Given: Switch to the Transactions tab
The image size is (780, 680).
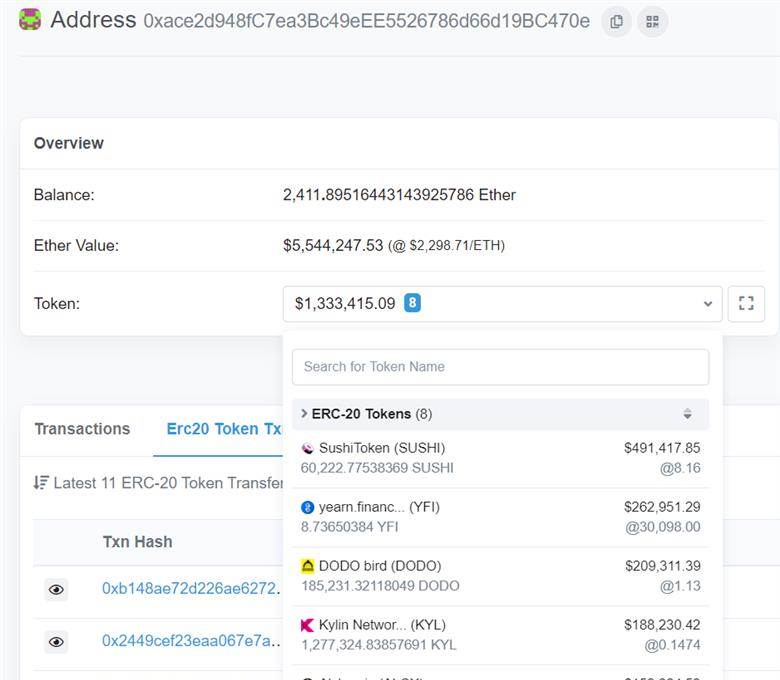Looking at the screenshot, I should tap(82, 429).
